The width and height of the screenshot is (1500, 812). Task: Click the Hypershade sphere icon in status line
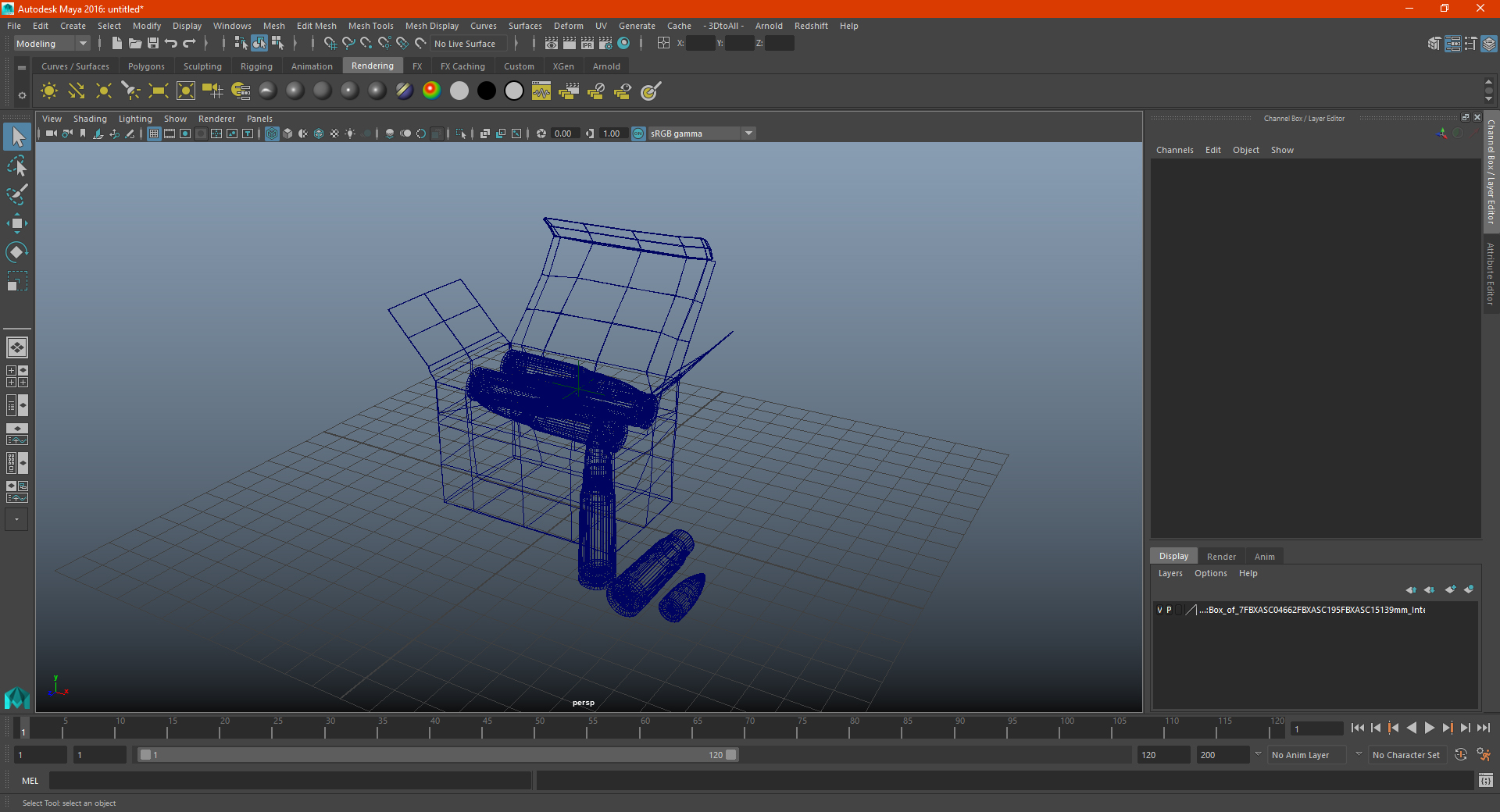tap(624, 44)
